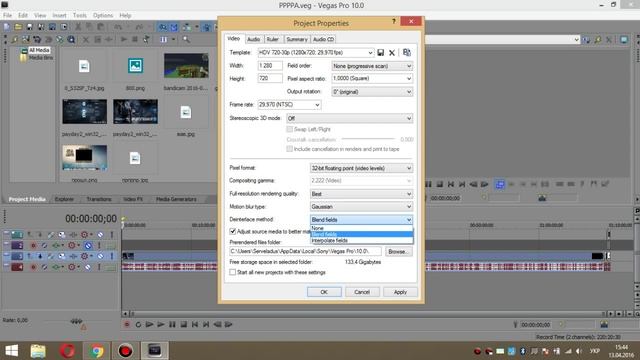Open Google Chrome from the taskbar
The height and width of the screenshot is (360, 640).
click(x=97, y=351)
